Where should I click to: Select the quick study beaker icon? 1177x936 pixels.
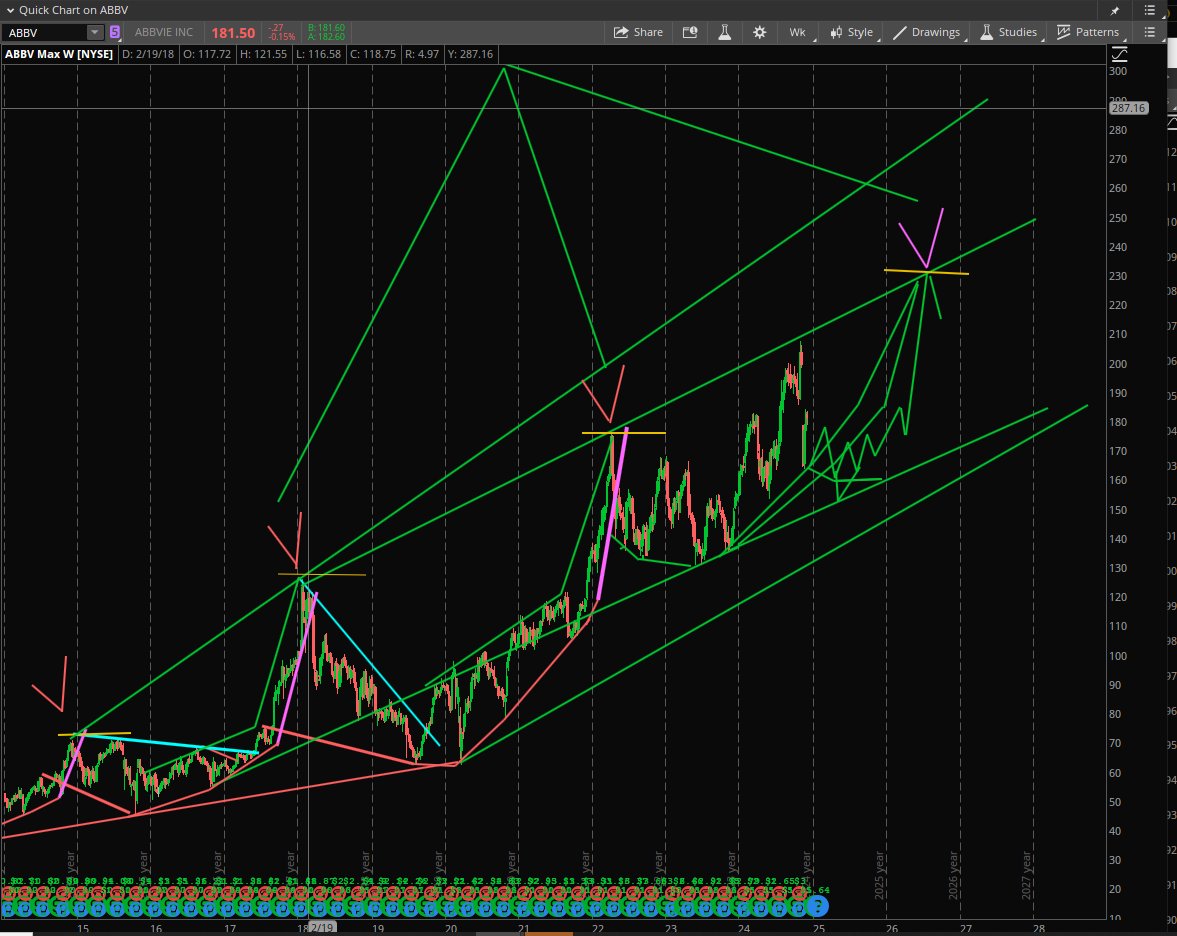725,31
